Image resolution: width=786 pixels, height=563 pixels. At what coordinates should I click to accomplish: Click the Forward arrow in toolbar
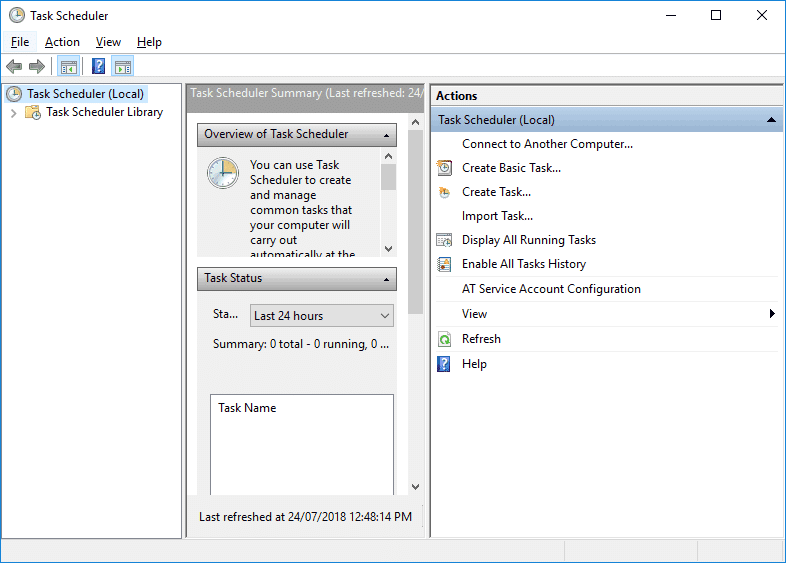pyautogui.click(x=37, y=66)
